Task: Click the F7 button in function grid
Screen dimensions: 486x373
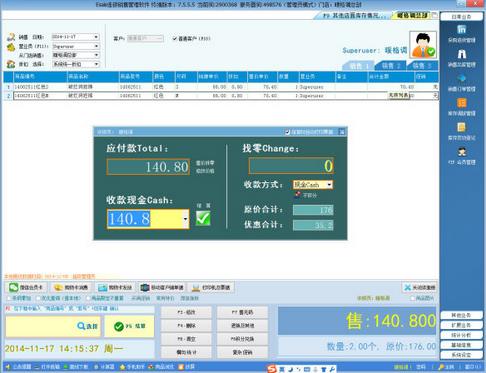Action: 242,312
